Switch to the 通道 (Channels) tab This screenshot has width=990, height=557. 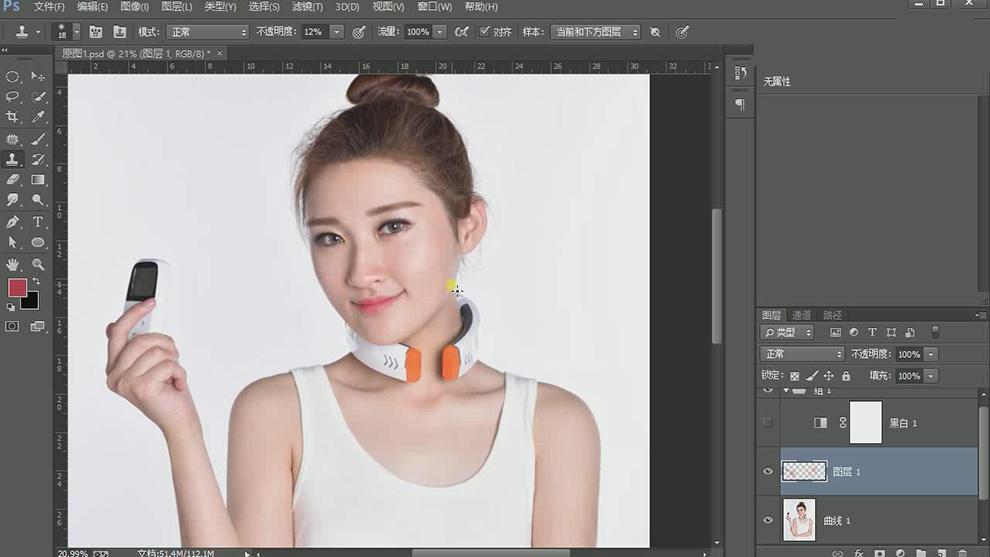point(801,315)
